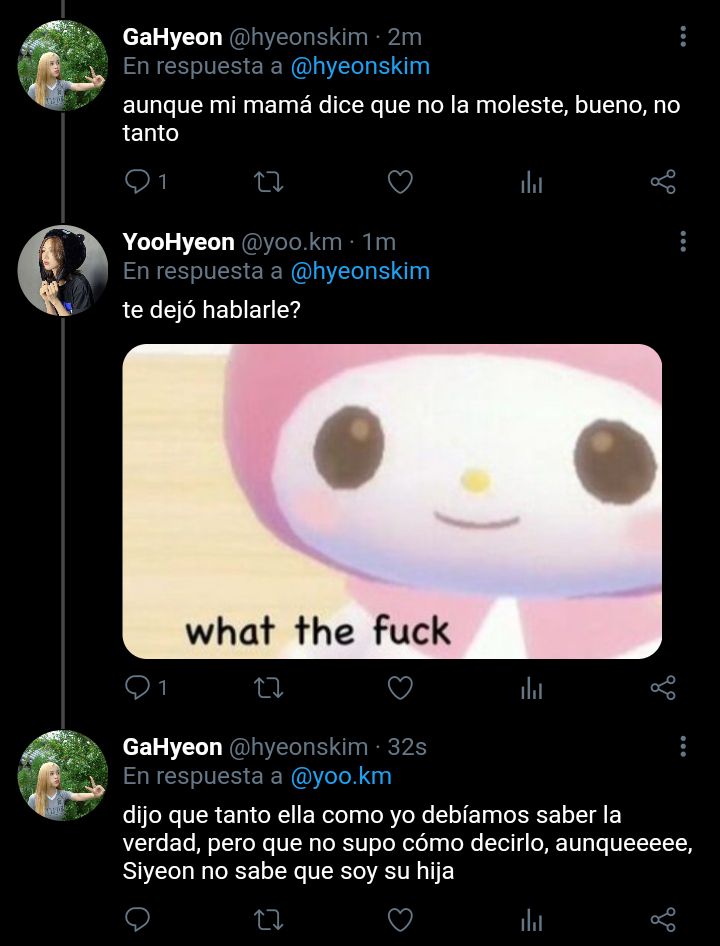This screenshot has height=946, width=720.
Task: Open the 'what the fuck' meme image
Action: (x=392, y=501)
